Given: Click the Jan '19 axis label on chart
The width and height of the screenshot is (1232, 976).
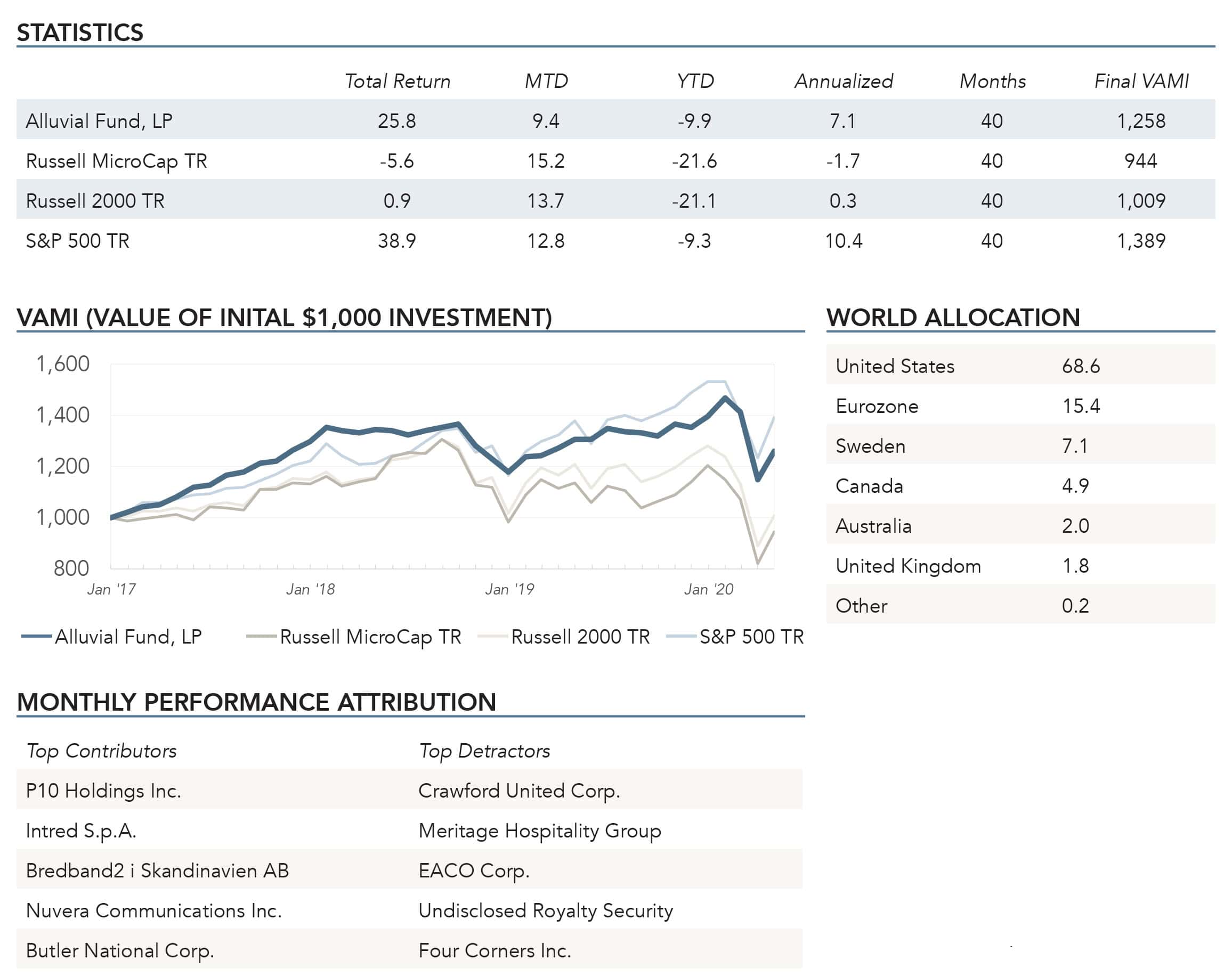Looking at the screenshot, I should (x=509, y=589).
